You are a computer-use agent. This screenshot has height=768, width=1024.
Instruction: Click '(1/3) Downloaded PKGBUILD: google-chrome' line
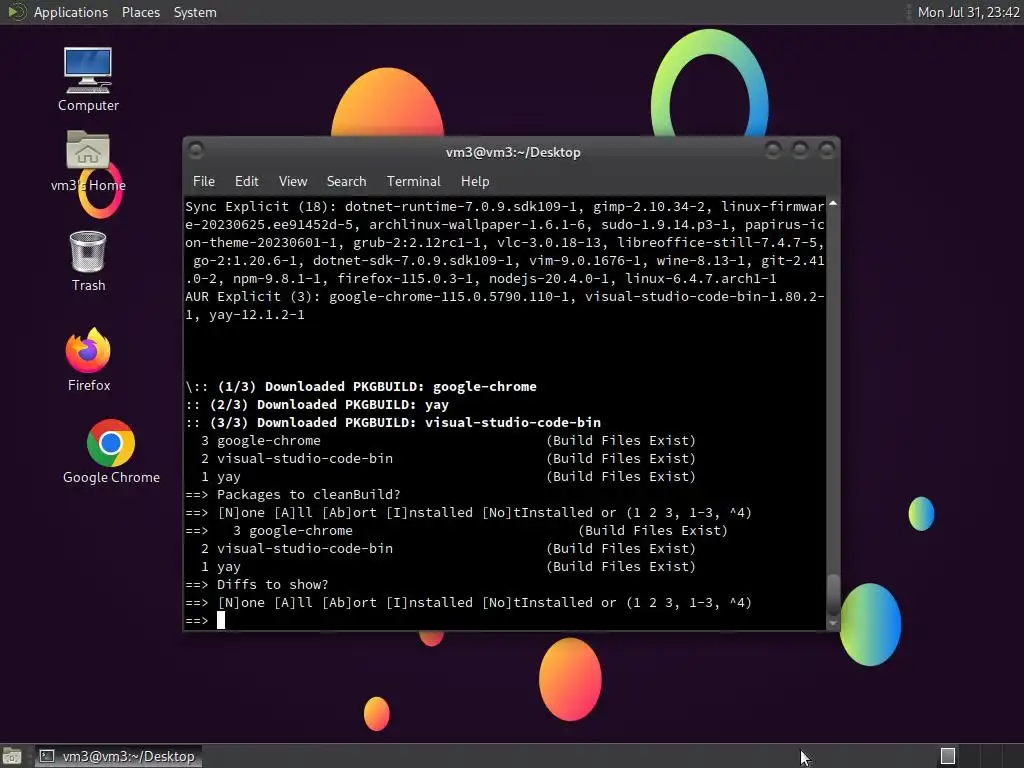click(361, 387)
